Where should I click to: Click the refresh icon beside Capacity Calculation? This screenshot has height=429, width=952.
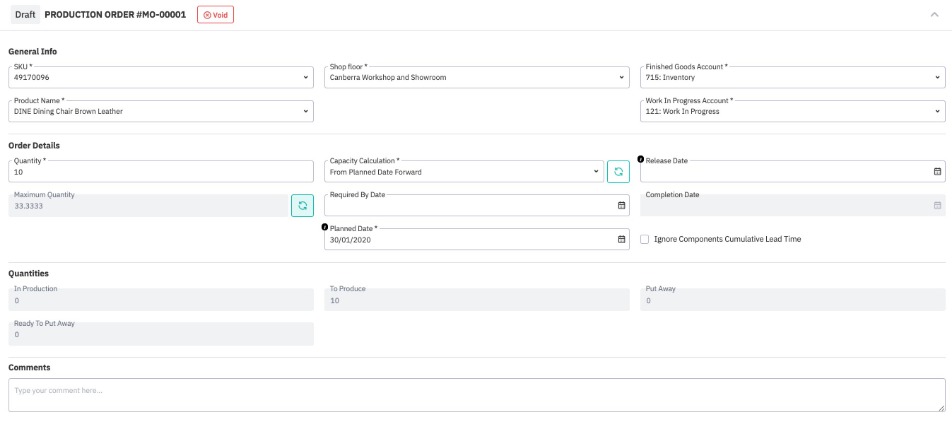click(x=618, y=172)
